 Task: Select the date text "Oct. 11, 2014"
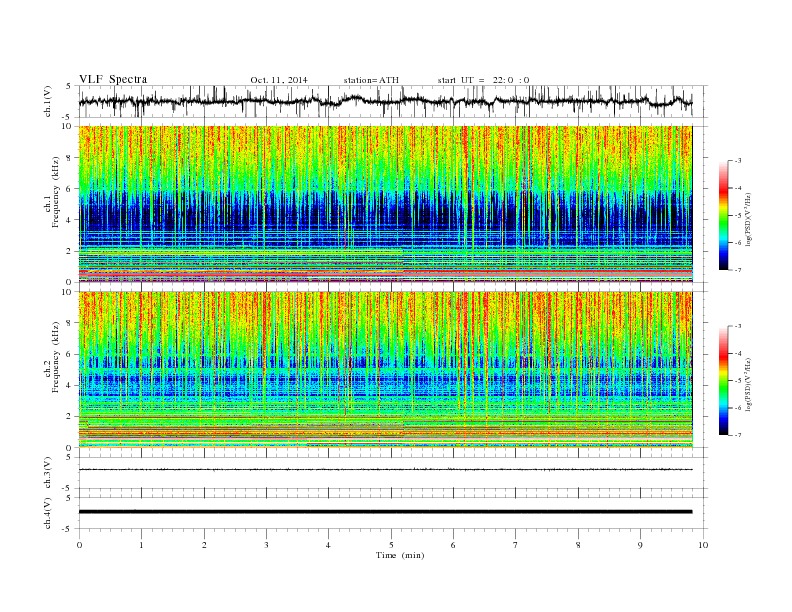pos(279,80)
